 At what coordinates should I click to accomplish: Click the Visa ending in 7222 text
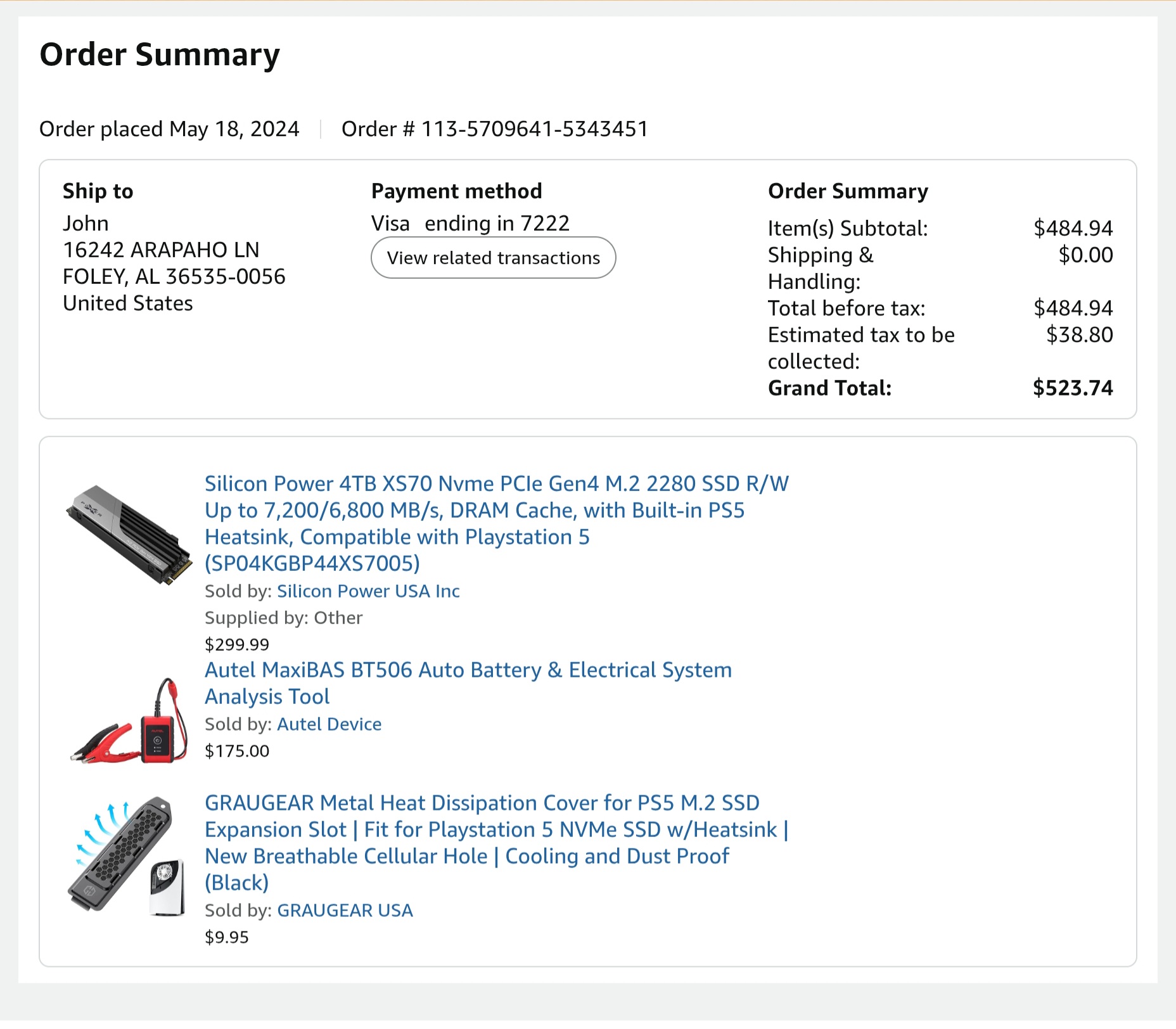pos(470,224)
